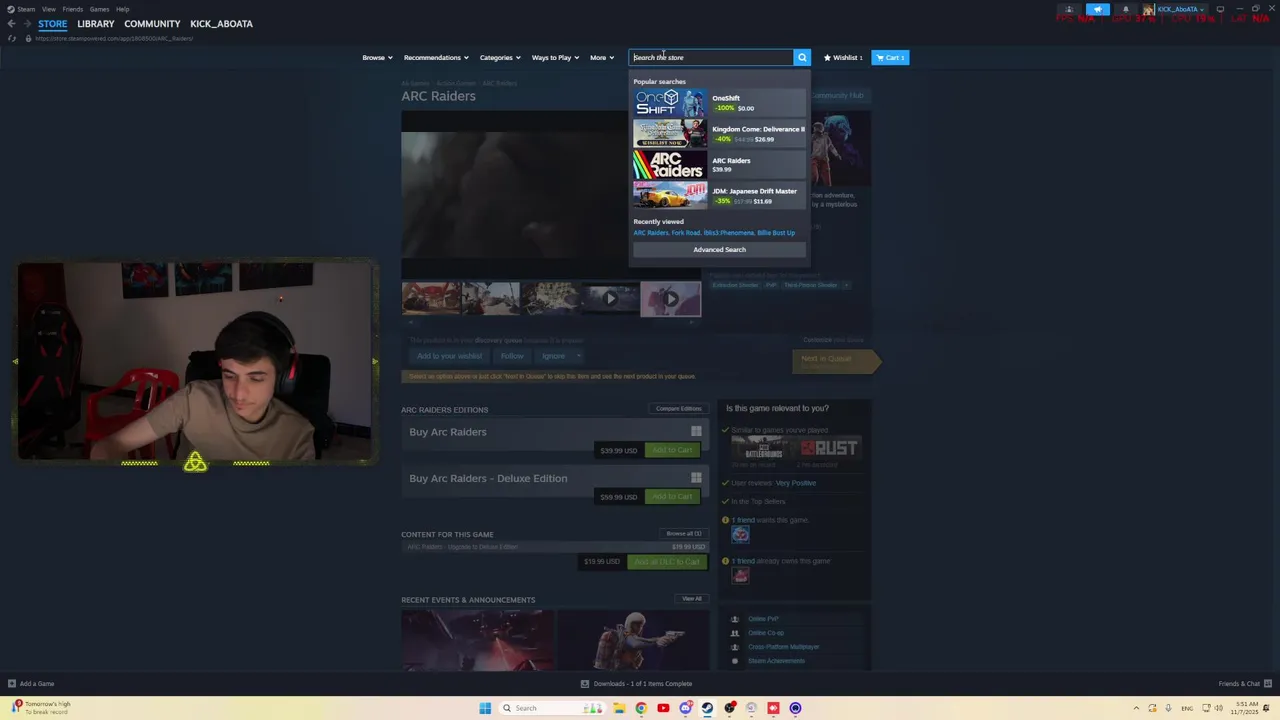Go forward with the Steam forward arrow
Screen dimensions: 1280x720
tap(26, 23)
